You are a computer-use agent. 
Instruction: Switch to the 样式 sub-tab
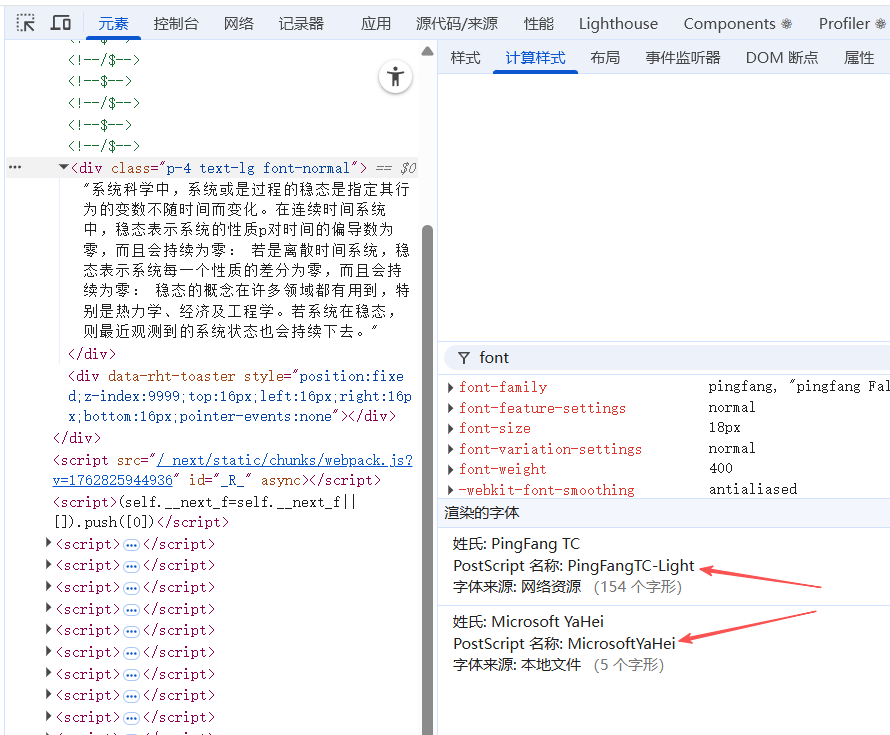click(x=465, y=58)
